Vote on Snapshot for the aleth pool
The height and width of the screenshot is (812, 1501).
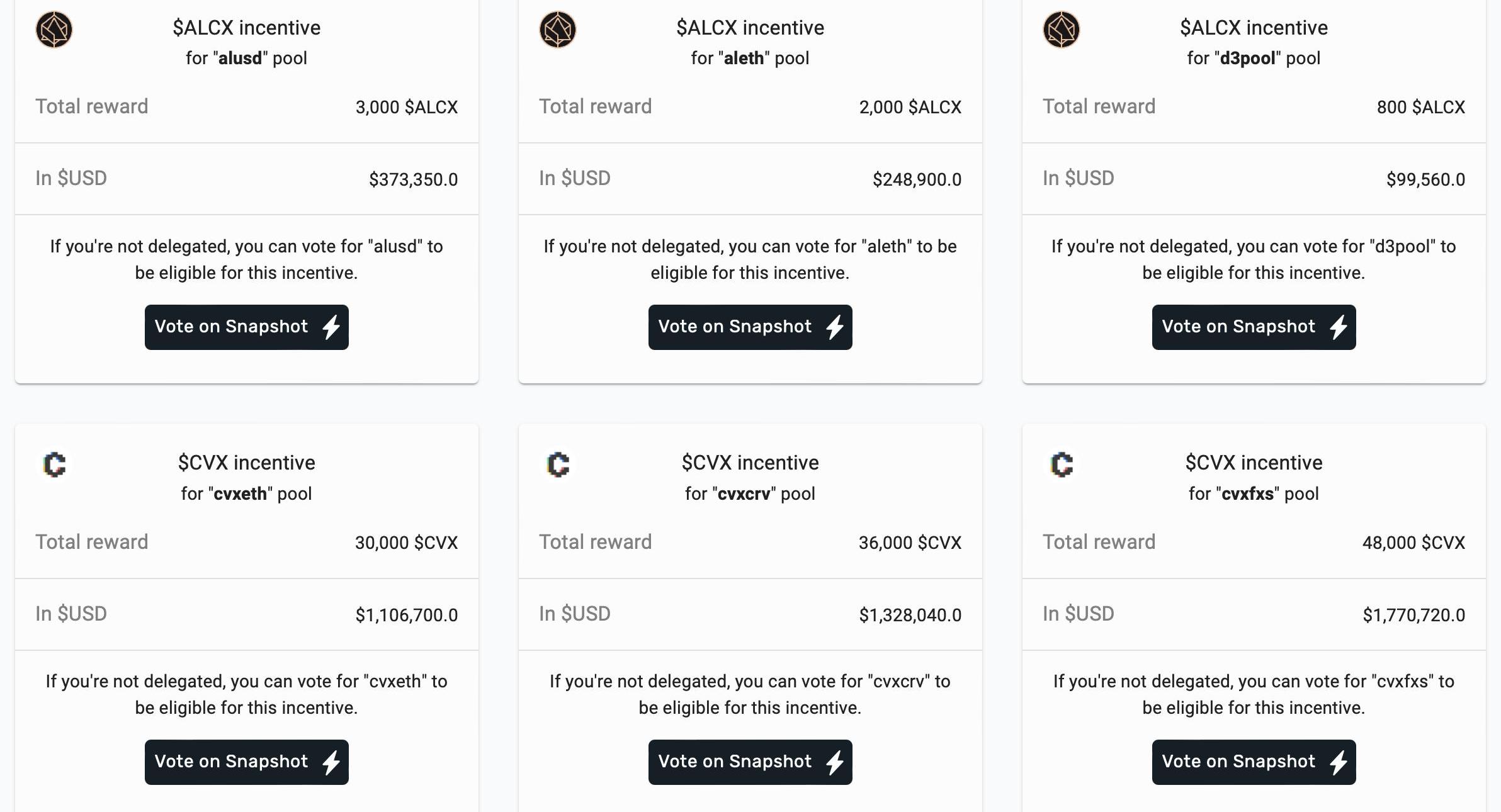(x=750, y=327)
